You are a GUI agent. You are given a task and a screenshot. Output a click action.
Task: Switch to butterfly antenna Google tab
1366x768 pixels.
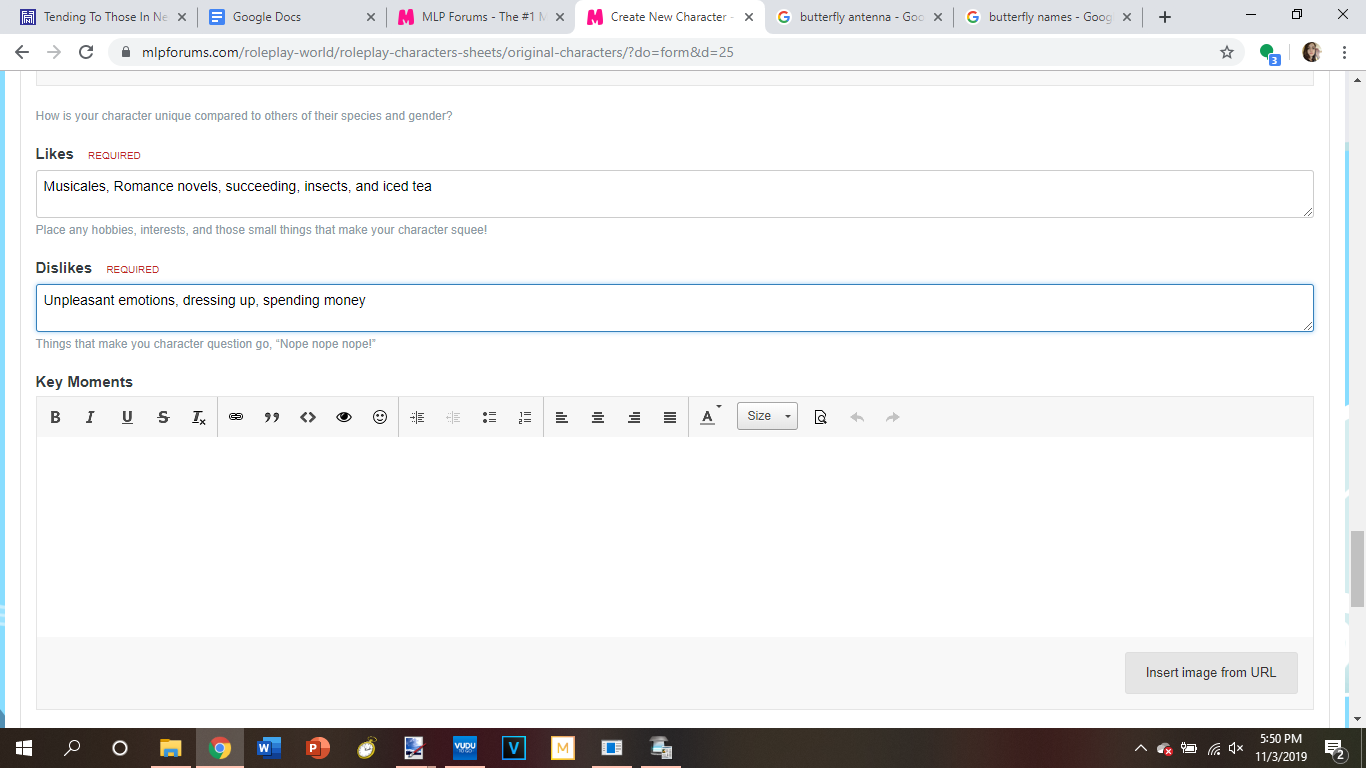click(x=860, y=17)
